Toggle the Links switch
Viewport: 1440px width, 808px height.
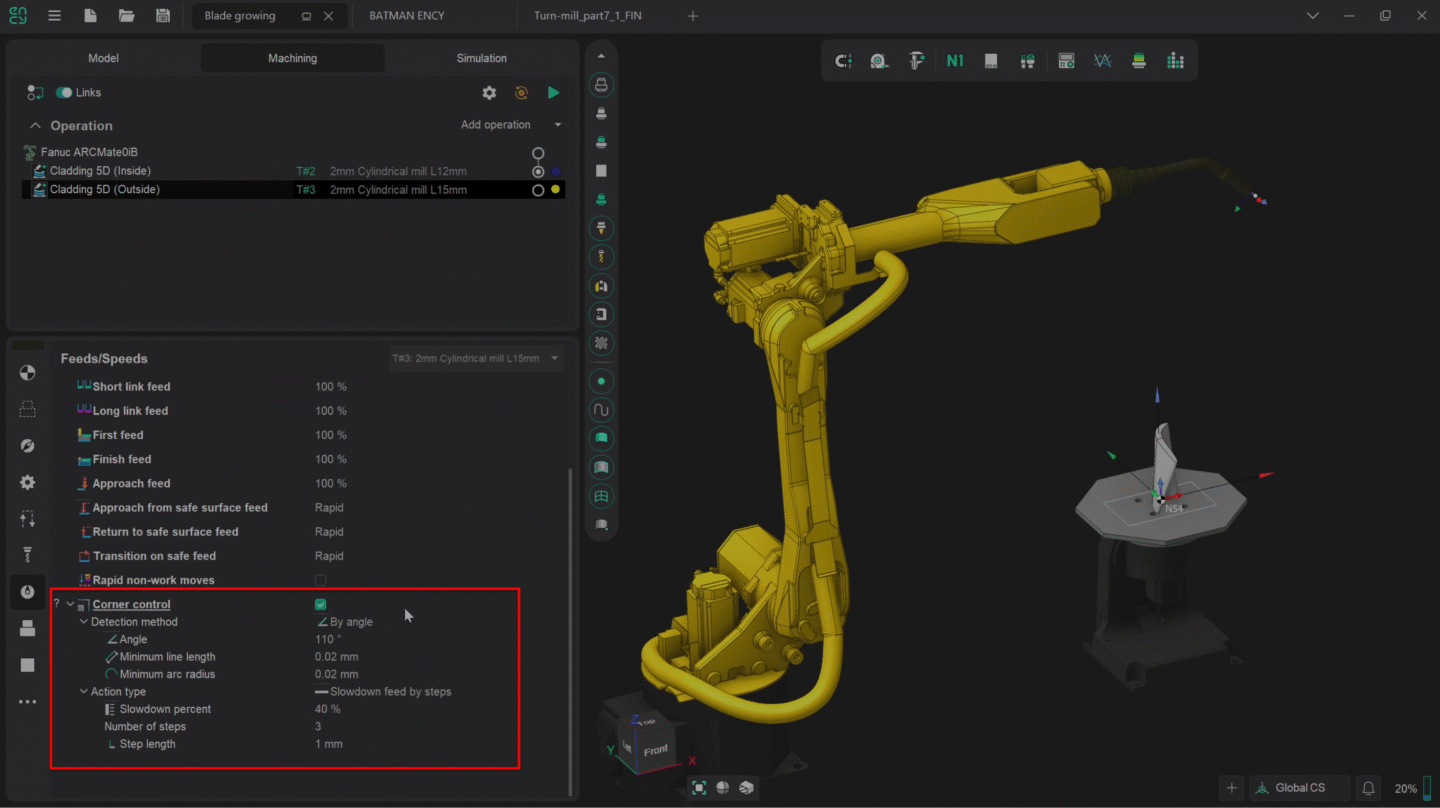click(62, 92)
